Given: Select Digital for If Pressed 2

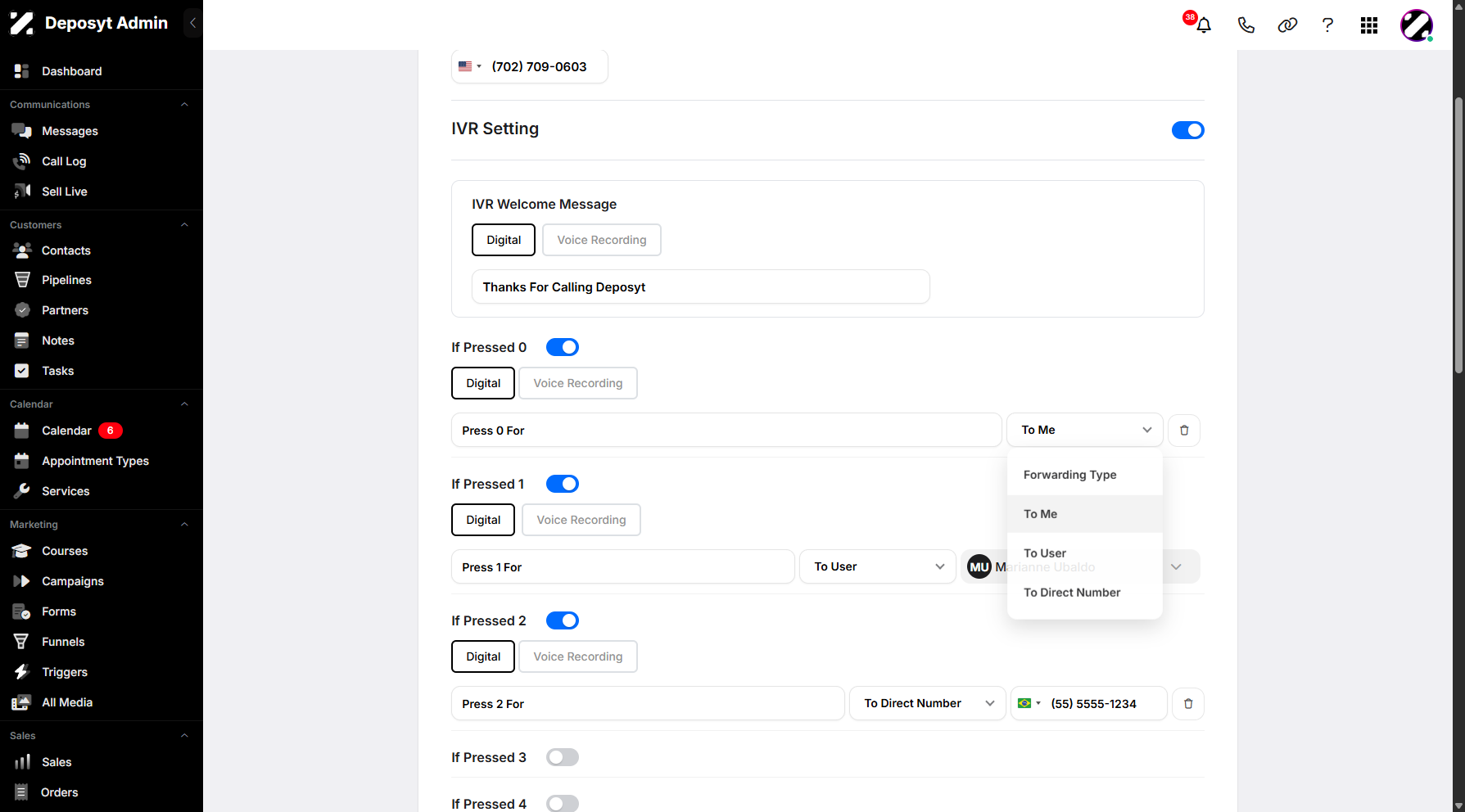Looking at the screenshot, I should coord(483,656).
